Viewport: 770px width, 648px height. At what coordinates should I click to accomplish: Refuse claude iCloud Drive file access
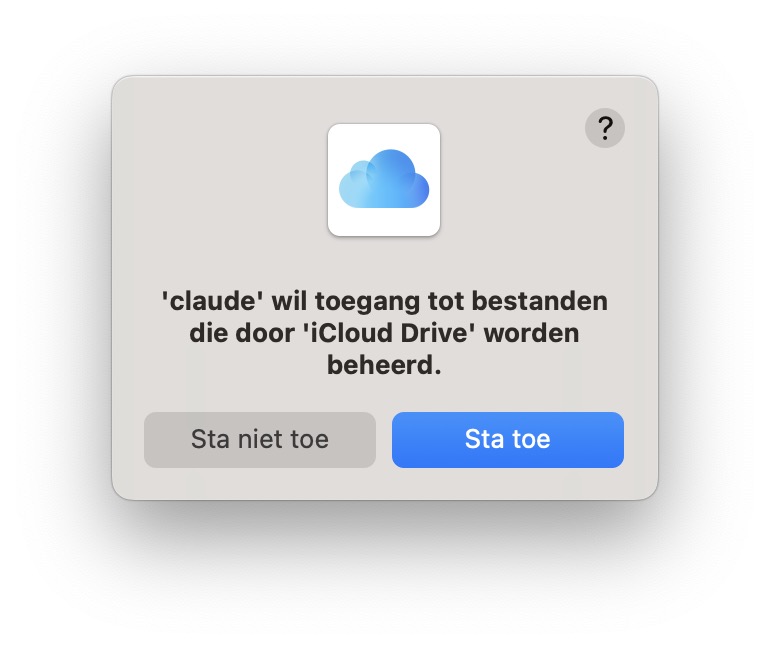coord(260,439)
